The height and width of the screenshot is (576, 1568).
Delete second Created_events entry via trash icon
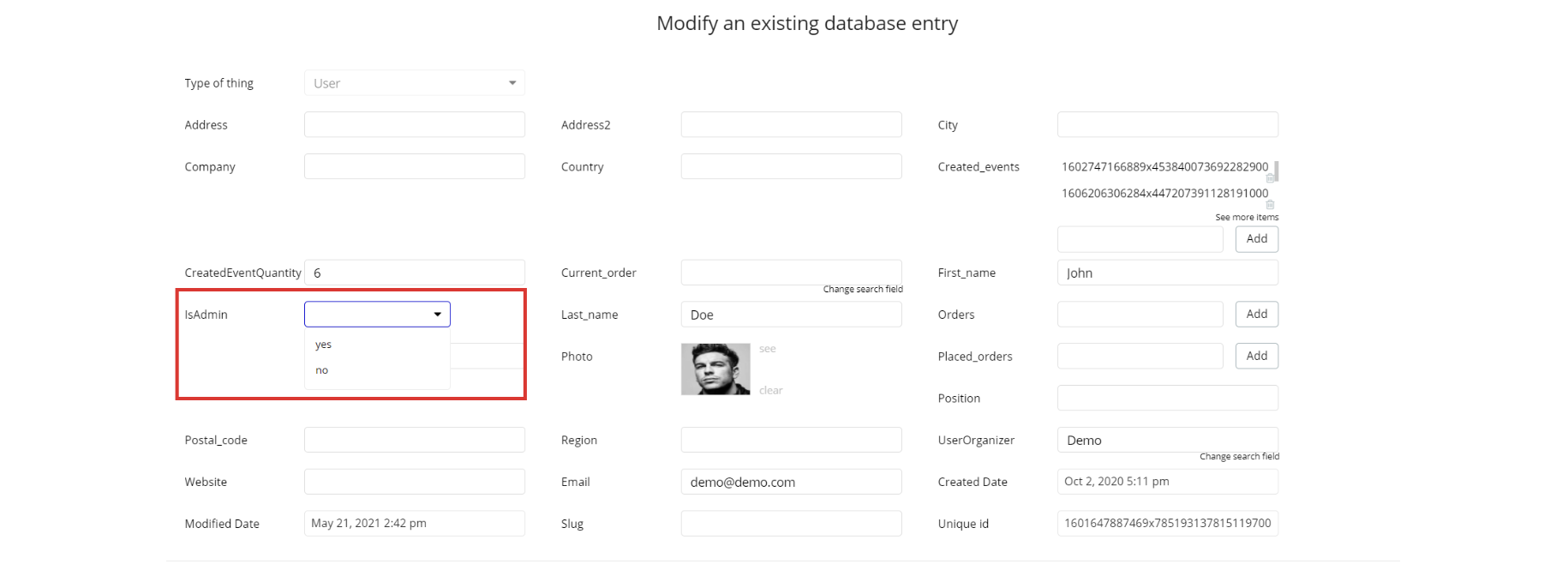pos(1270,205)
